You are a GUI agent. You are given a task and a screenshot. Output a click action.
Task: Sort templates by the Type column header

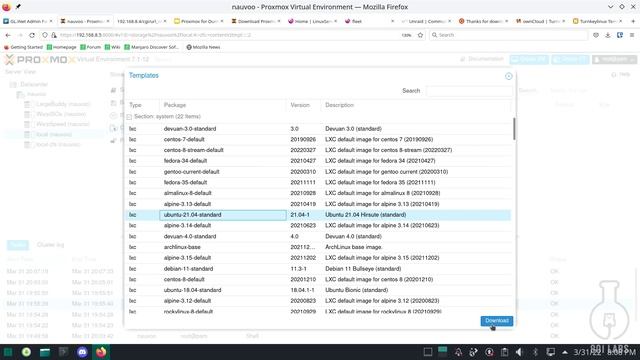click(142, 105)
